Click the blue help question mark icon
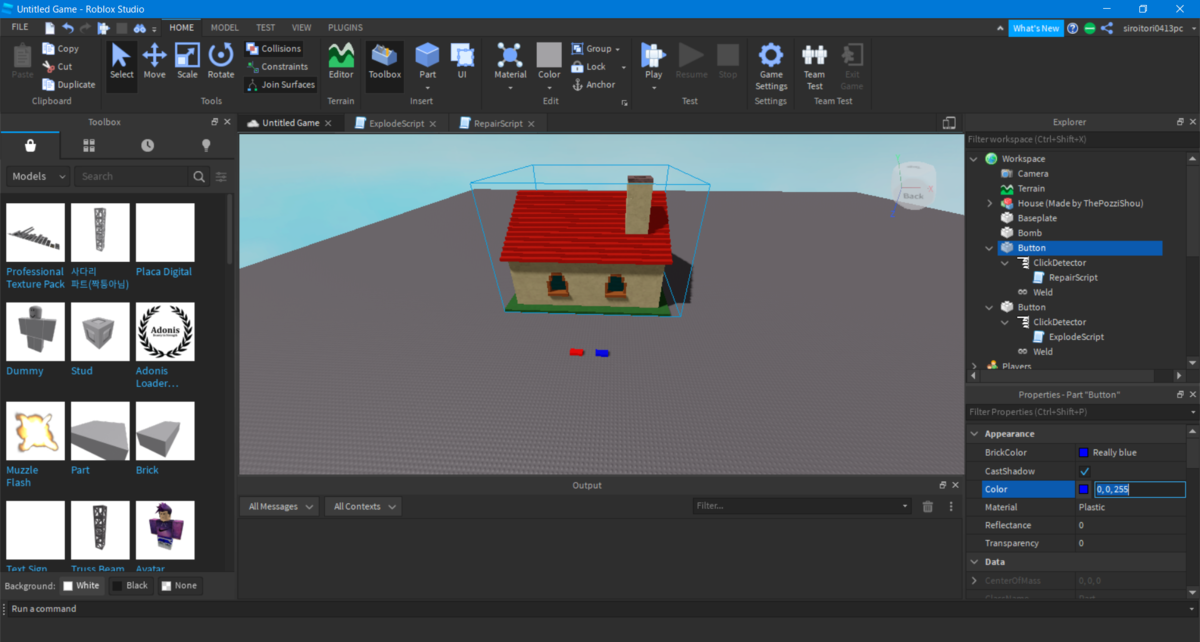This screenshot has width=1200, height=642. [x=1073, y=28]
